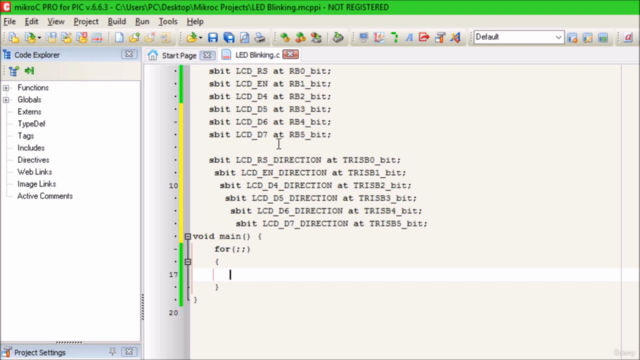Close the Code Explorer panel
The height and width of the screenshot is (360, 640).
129,54
